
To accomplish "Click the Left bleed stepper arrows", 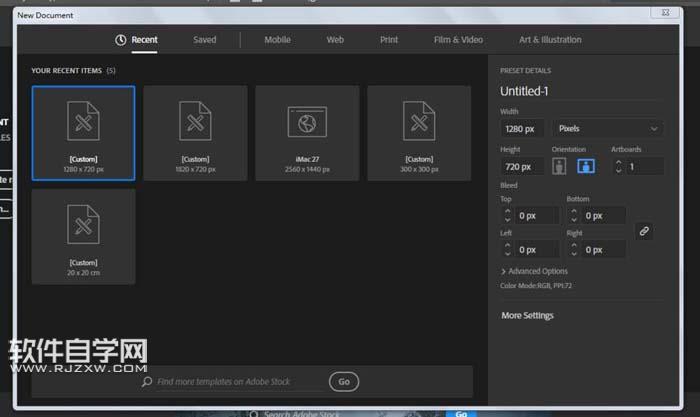I will point(507,250).
